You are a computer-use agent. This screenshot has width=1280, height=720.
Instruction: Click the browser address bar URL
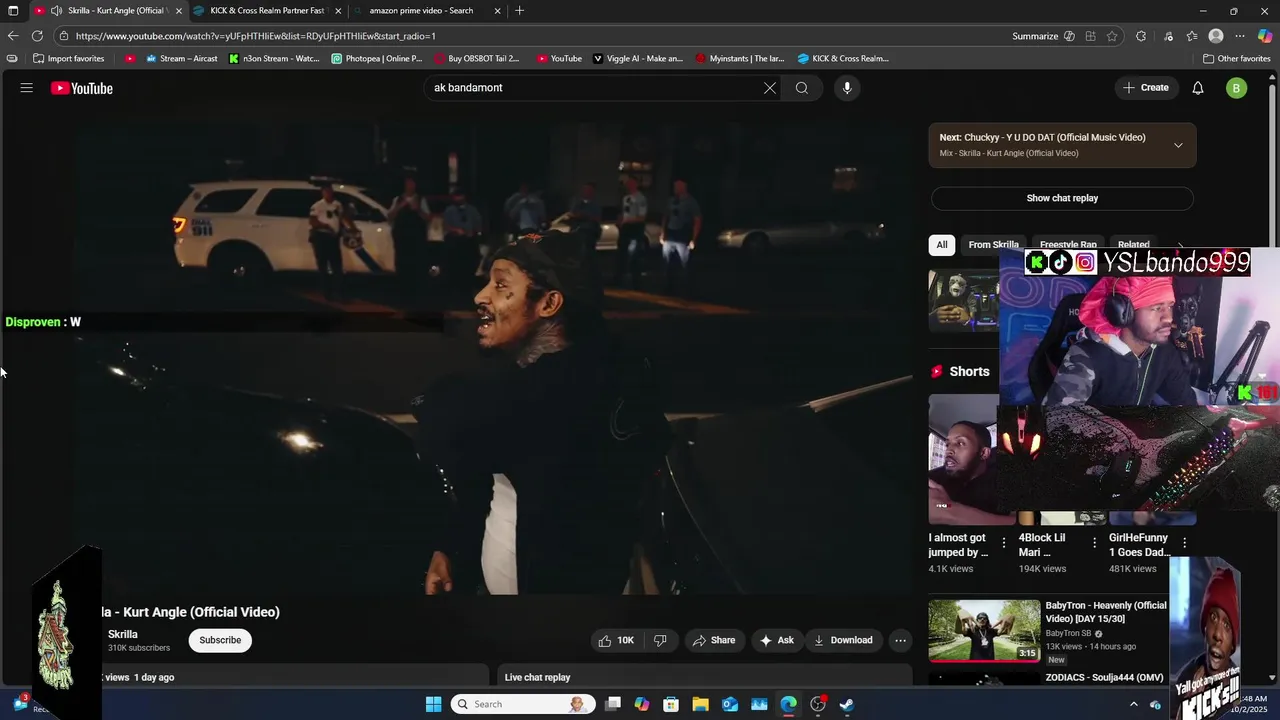255,36
